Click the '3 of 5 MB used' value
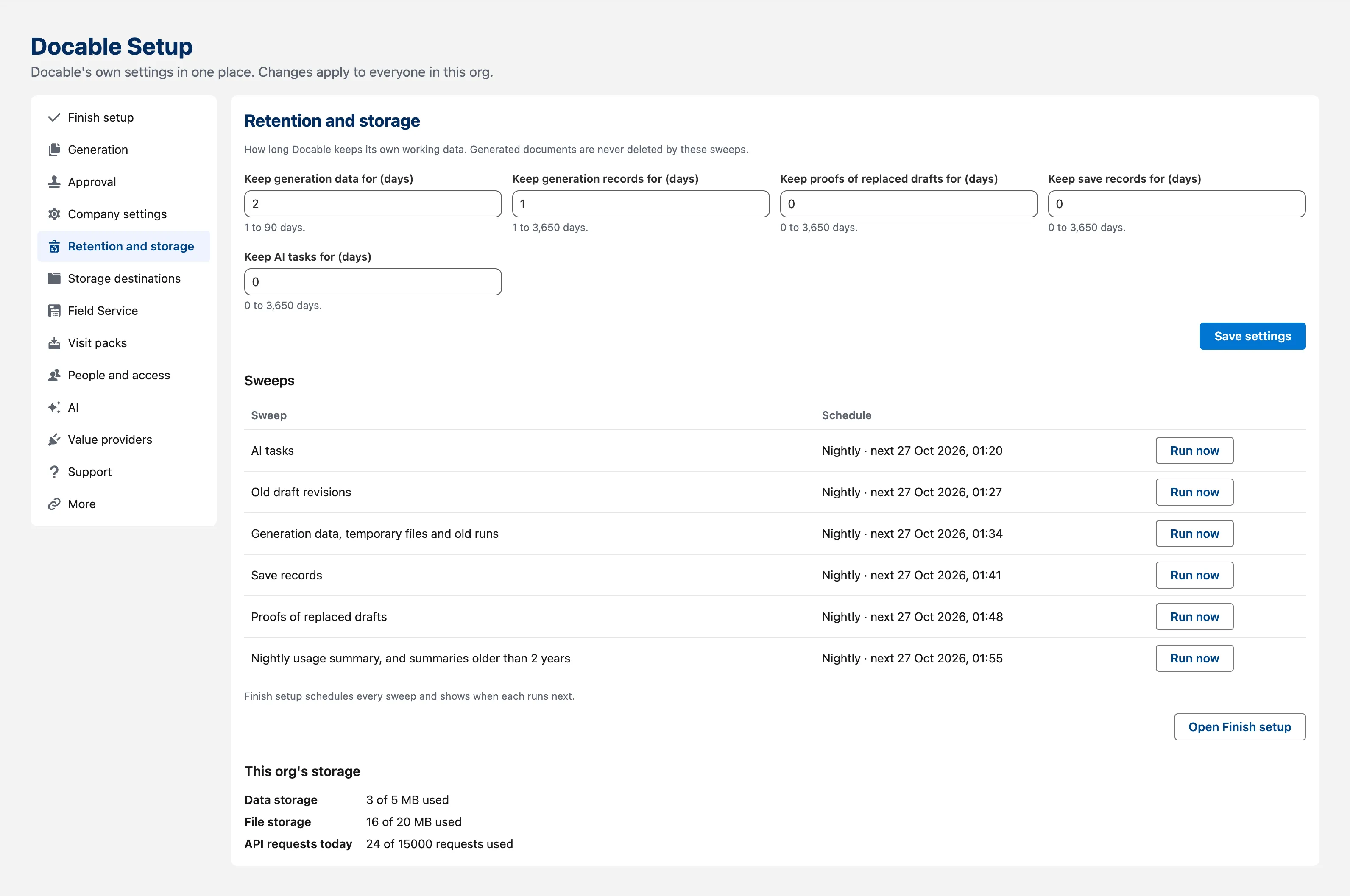This screenshot has width=1350, height=896. (x=407, y=800)
